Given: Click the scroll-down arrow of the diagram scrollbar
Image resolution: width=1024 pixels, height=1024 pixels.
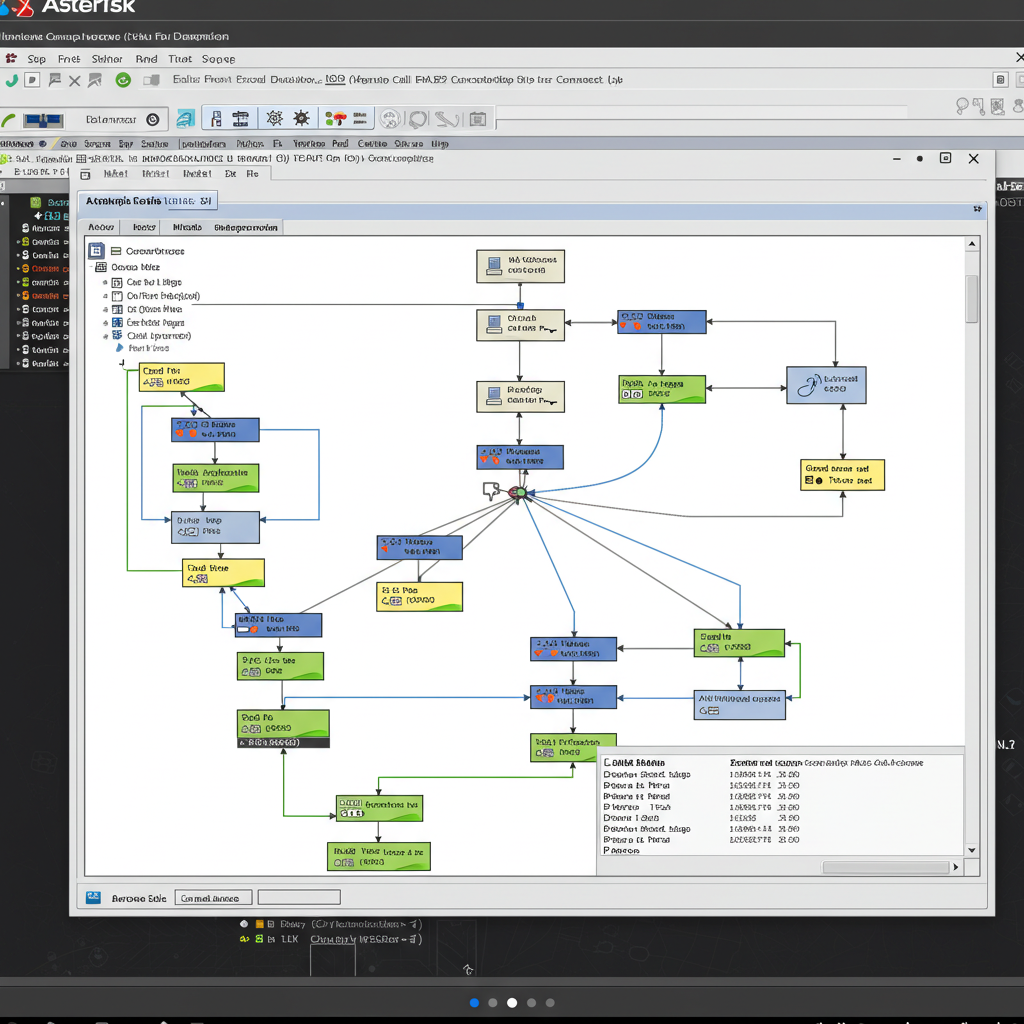Looking at the screenshot, I should (971, 850).
